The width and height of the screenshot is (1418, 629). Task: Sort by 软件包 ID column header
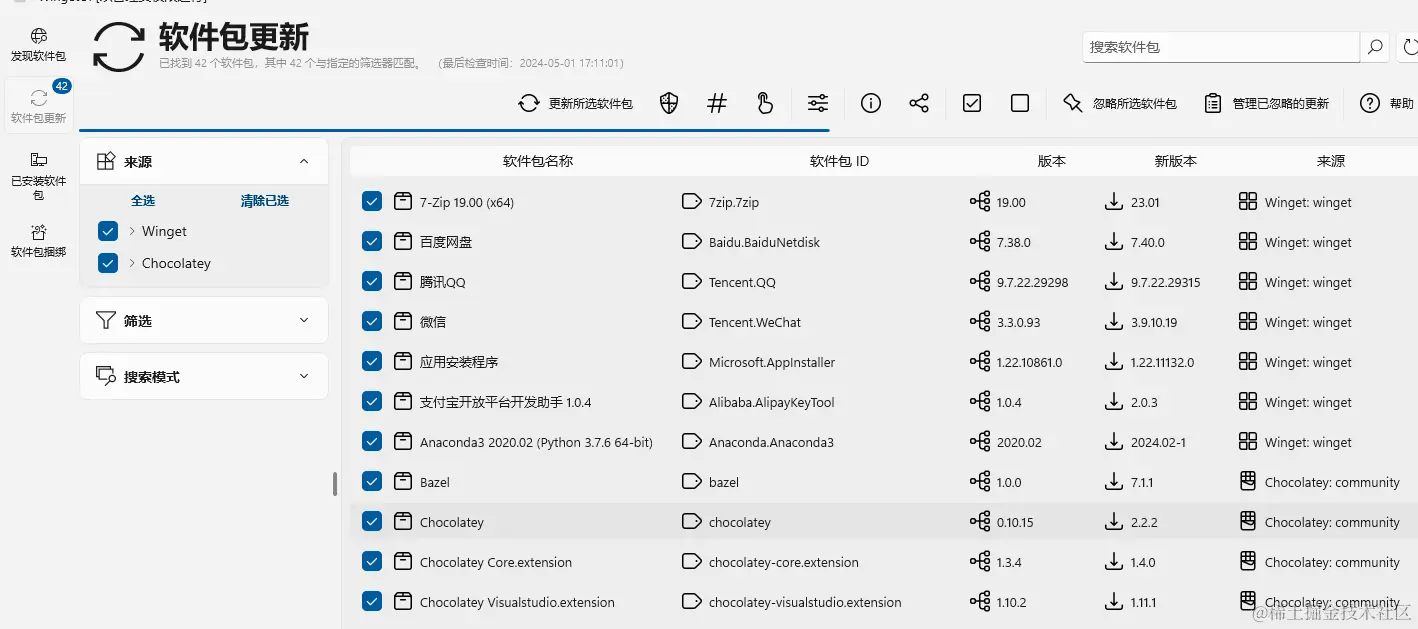coord(839,161)
